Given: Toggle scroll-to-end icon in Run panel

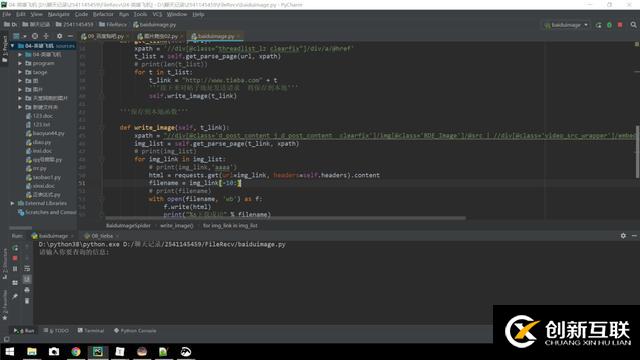Looking at the screenshot, I should (x=27, y=279).
